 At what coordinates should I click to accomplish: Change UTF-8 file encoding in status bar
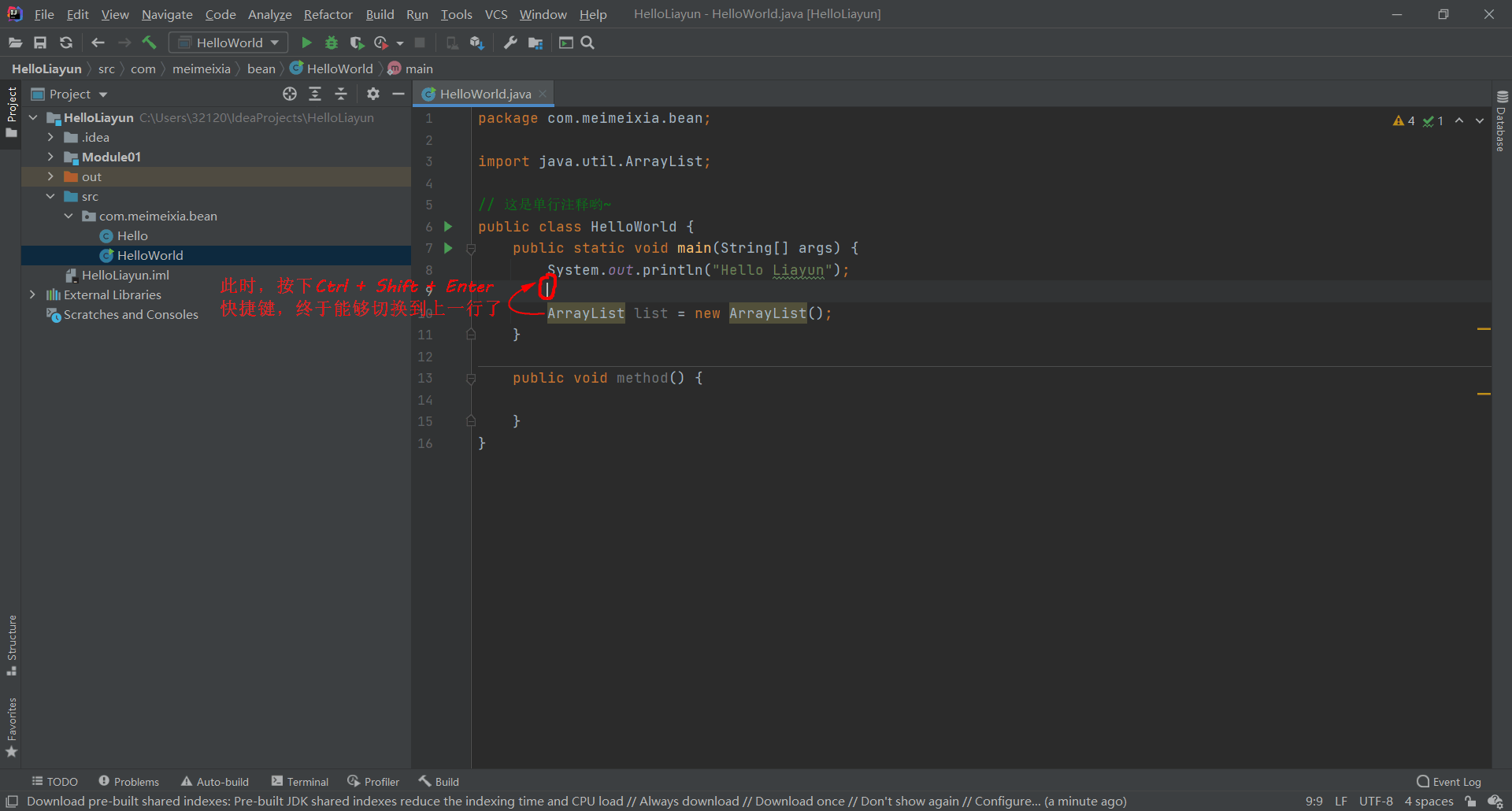coord(1376,802)
